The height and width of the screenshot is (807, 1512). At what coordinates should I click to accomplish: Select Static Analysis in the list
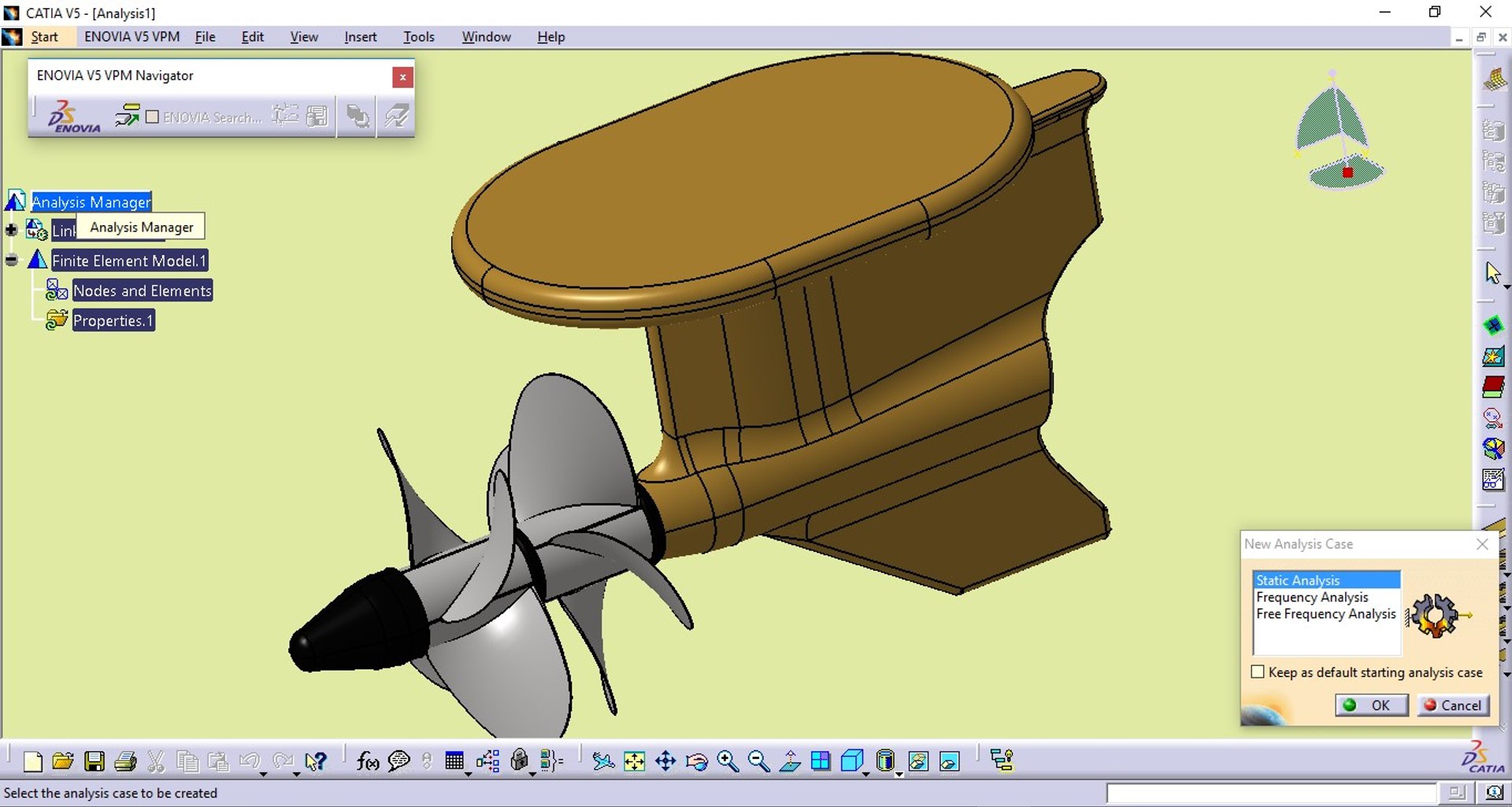(x=1326, y=580)
